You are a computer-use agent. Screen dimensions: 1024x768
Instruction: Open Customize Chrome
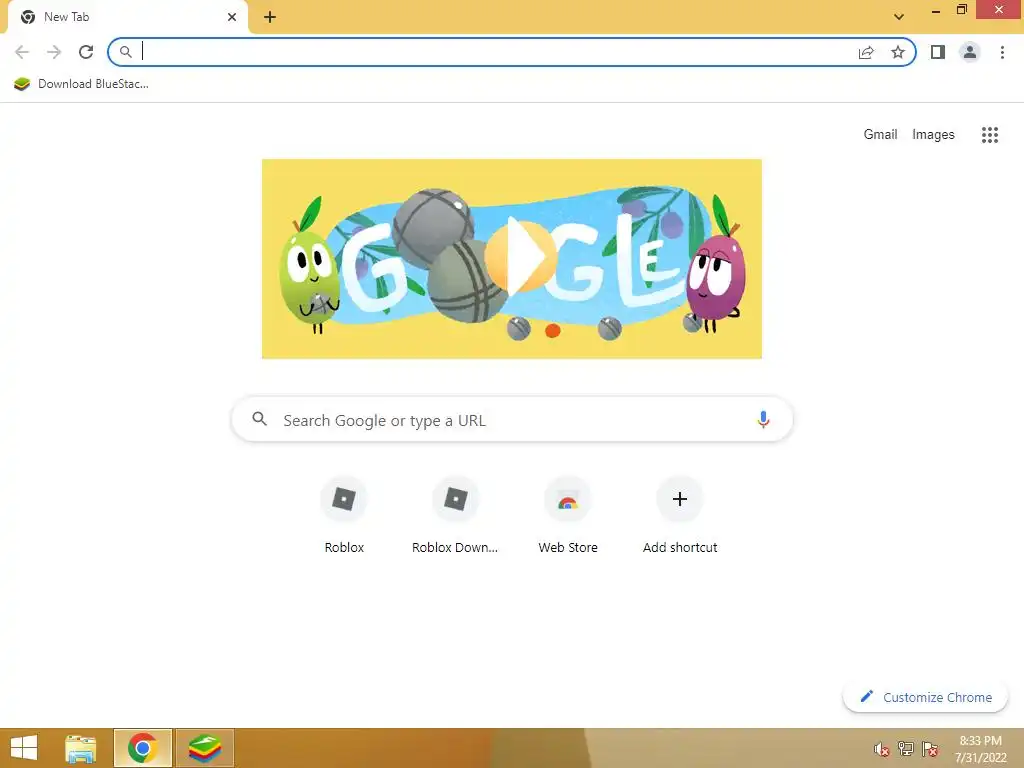926,697
